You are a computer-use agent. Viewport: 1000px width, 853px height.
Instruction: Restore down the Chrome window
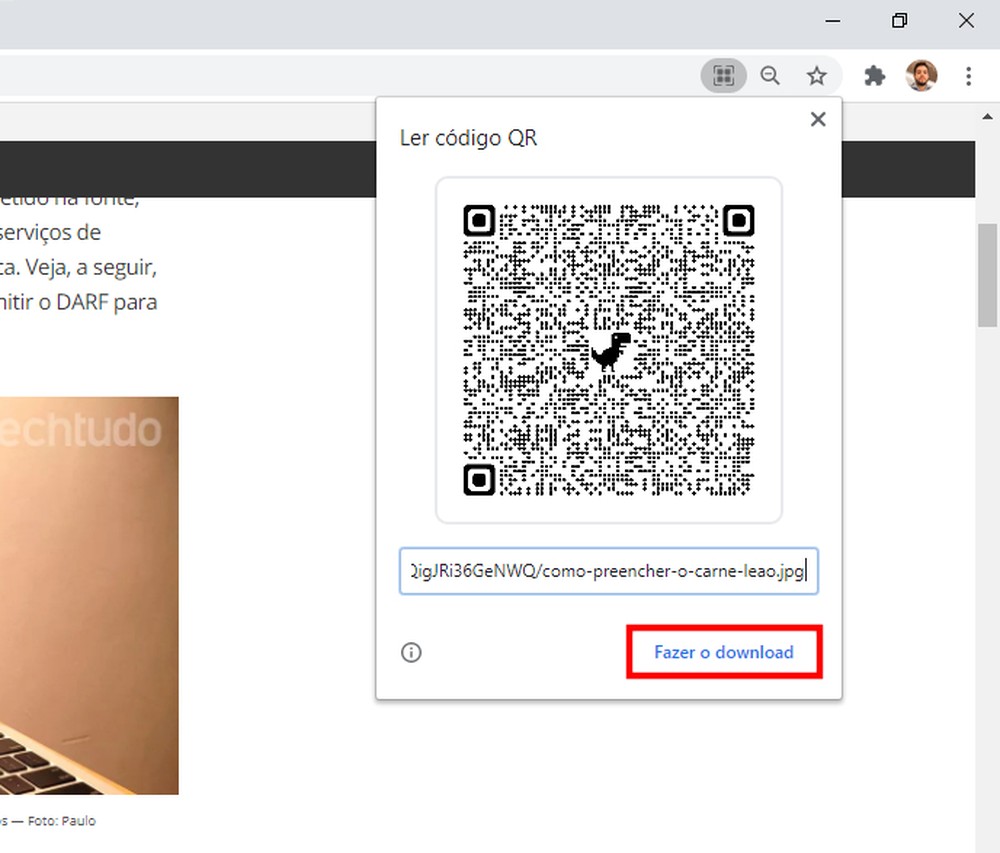pos(899,20)
